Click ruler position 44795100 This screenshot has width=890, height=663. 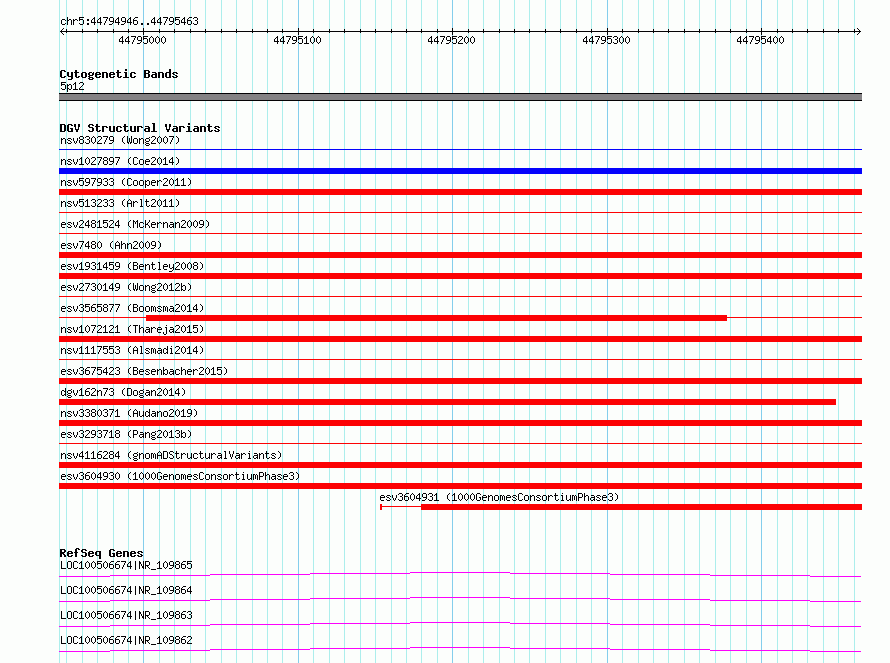pos(297,40)
